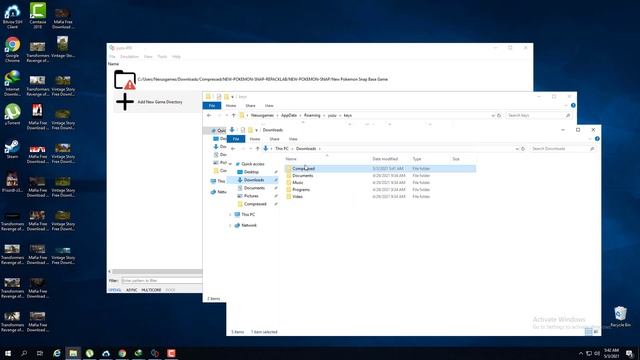Switch Downloads to the details view

pos(589,332)
